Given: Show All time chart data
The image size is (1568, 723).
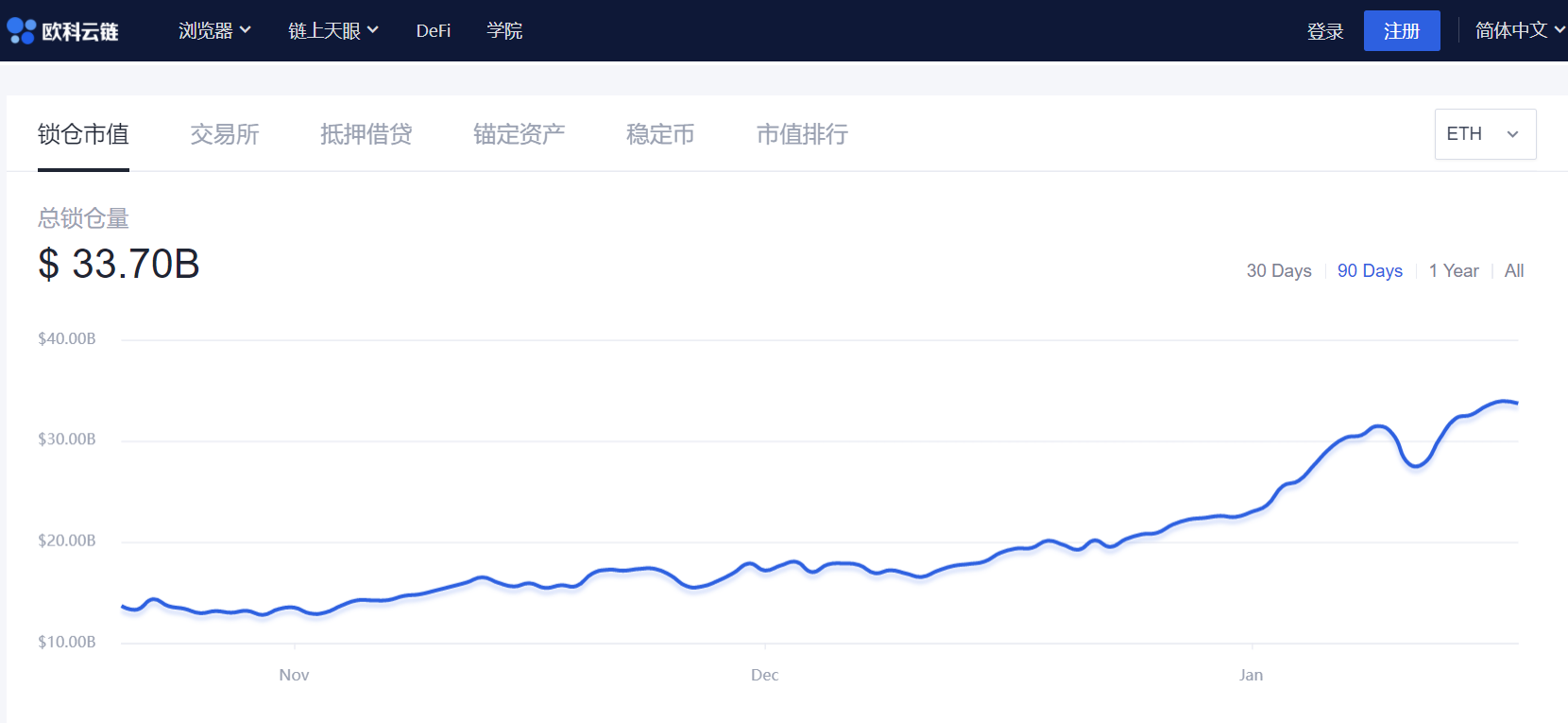Looking at the screenshot, I should pyautogui.click(x=1513, y=271).
